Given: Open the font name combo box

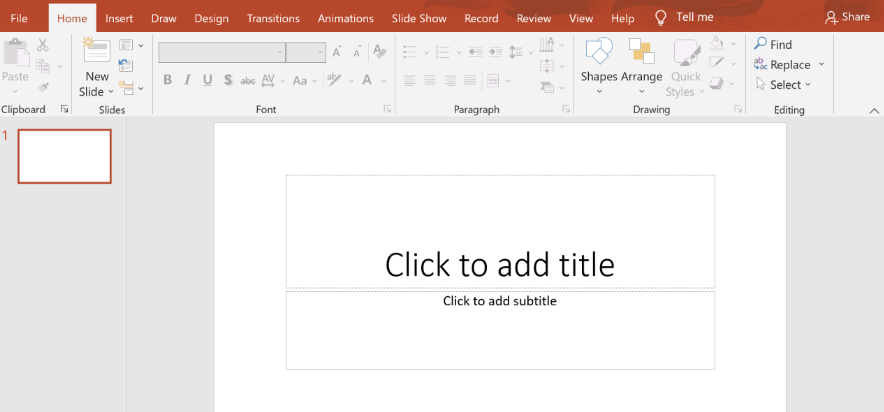Looking at the screenshot, I should point(222,52).
